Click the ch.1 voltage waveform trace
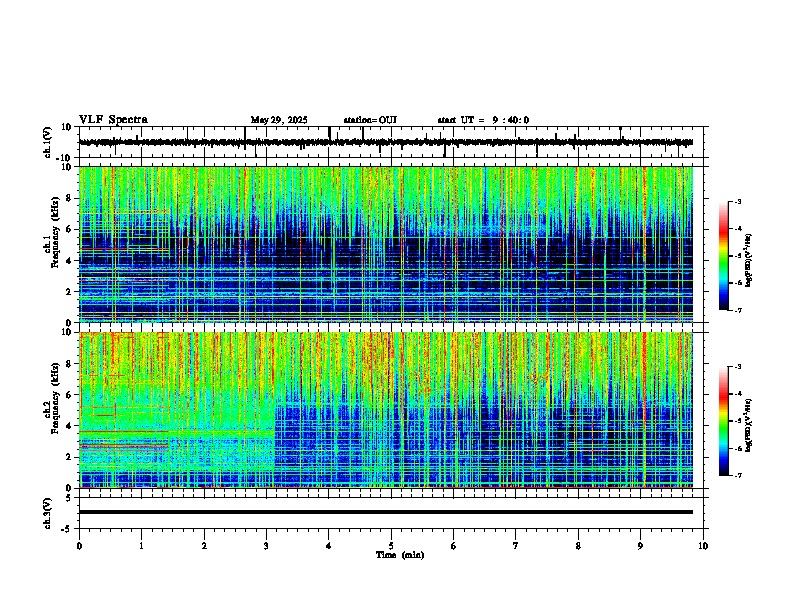792x612 pixels. tap(386, 142)
